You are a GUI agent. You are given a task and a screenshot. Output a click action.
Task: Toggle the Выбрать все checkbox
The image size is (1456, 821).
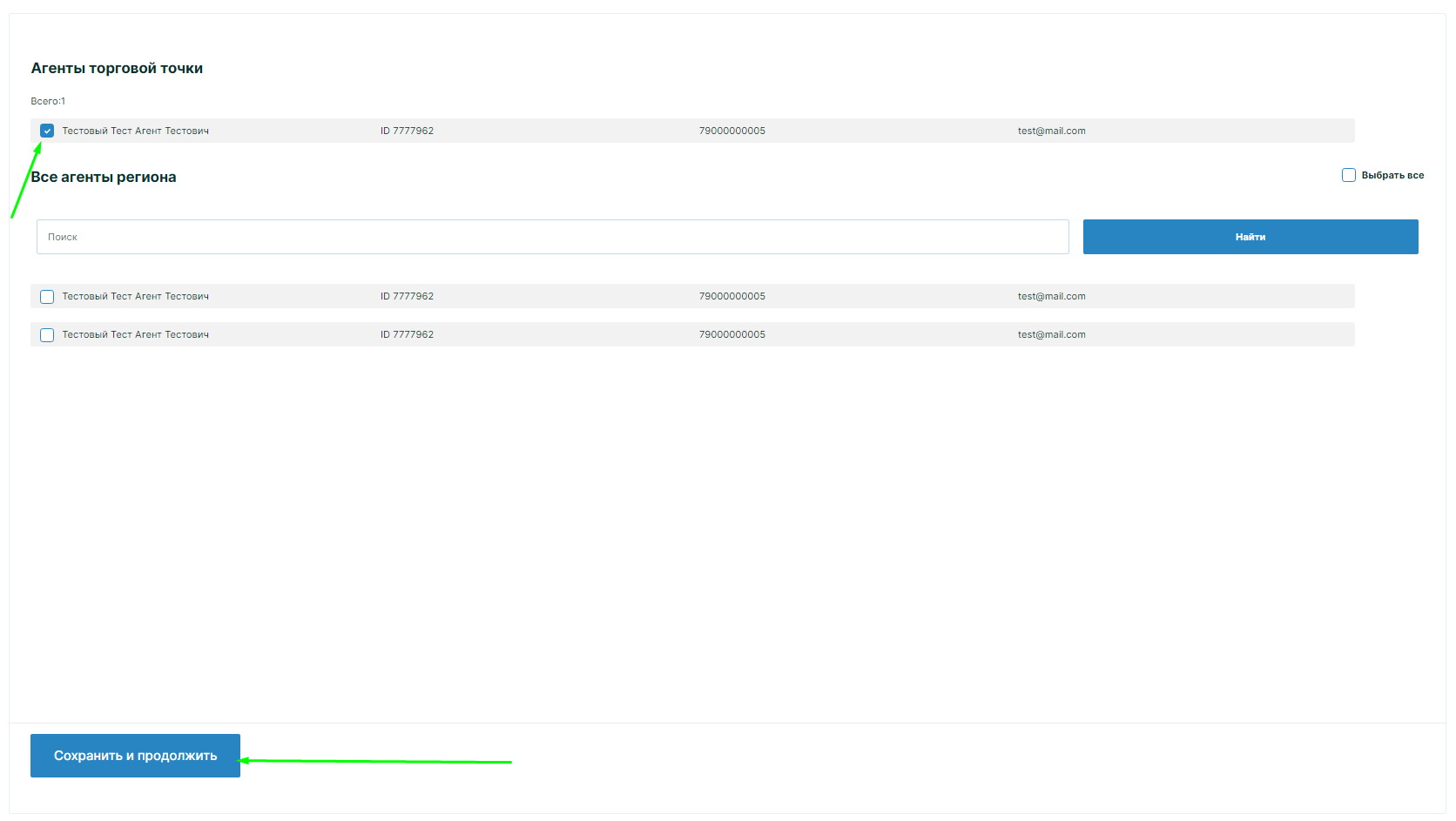point(1349,175)
